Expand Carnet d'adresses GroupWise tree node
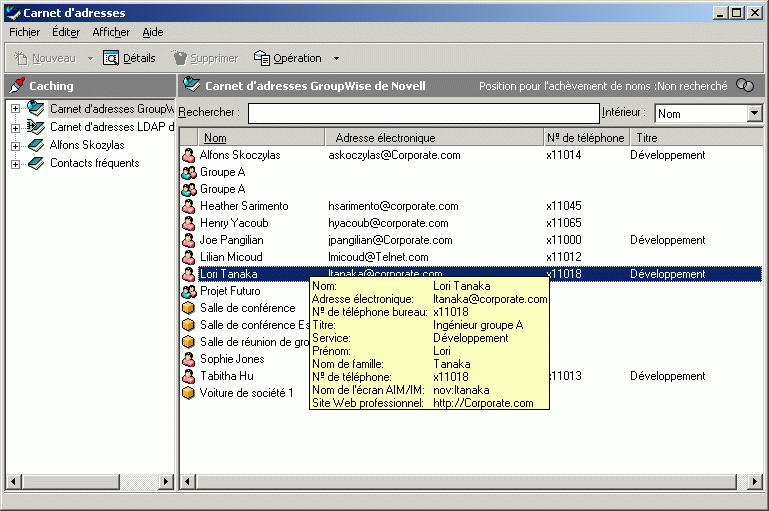 (15, 109)
